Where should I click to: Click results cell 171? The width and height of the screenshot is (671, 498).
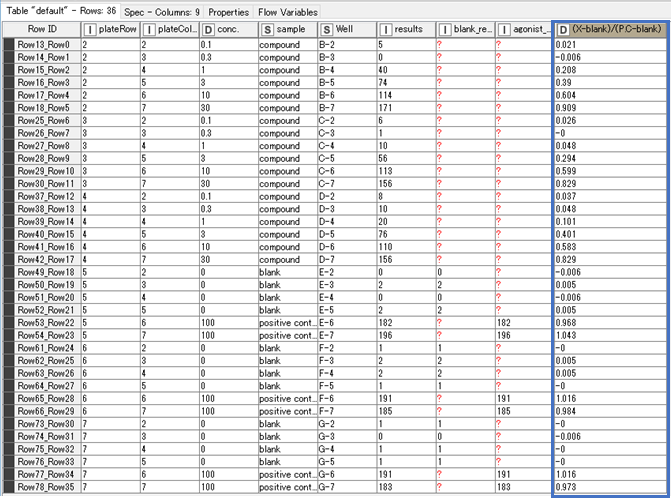[x=406, y=108]
